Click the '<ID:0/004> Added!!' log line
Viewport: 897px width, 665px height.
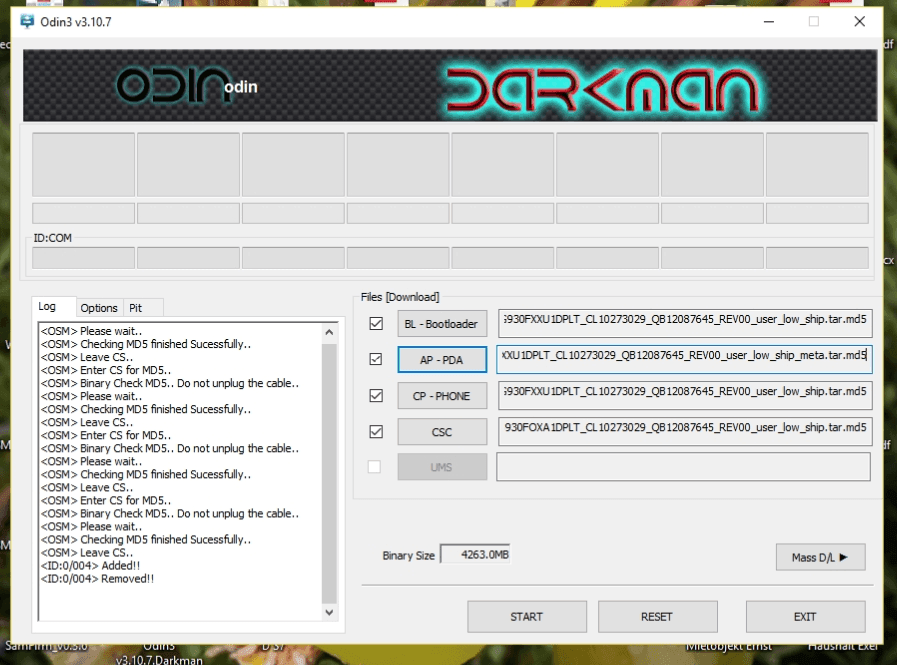90,565
